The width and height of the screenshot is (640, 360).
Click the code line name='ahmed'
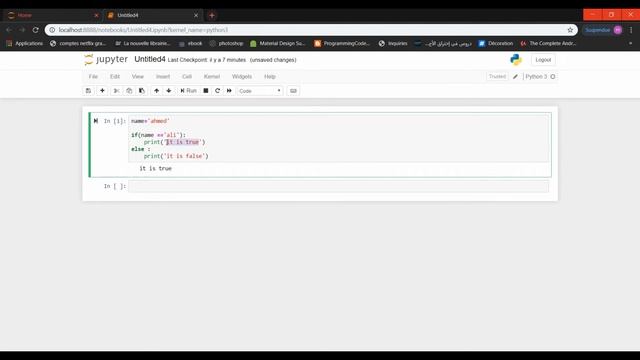[150, 121]
